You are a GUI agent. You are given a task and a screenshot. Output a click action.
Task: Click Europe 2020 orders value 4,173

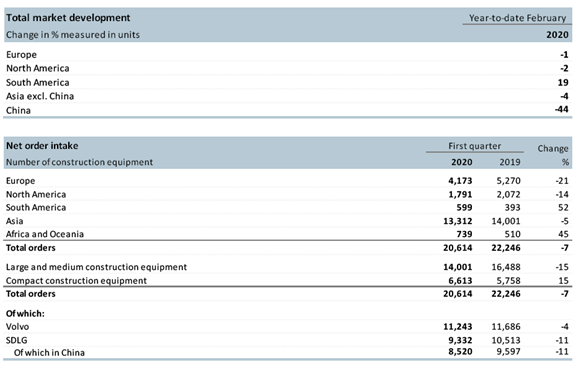[460, 181]
